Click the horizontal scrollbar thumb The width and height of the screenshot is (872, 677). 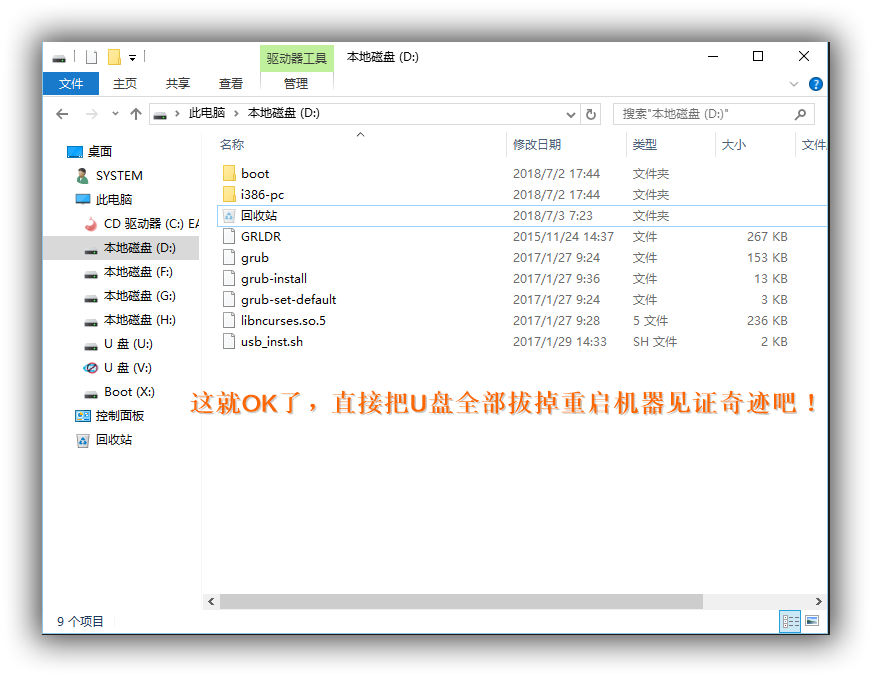pyautogui.click(x=461, y=601)
